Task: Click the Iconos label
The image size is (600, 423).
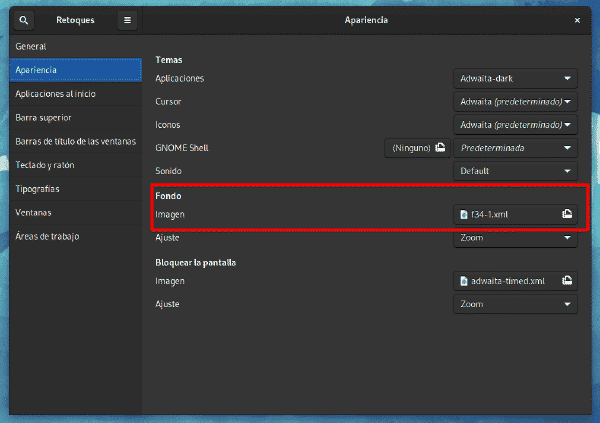Action: 168,125
